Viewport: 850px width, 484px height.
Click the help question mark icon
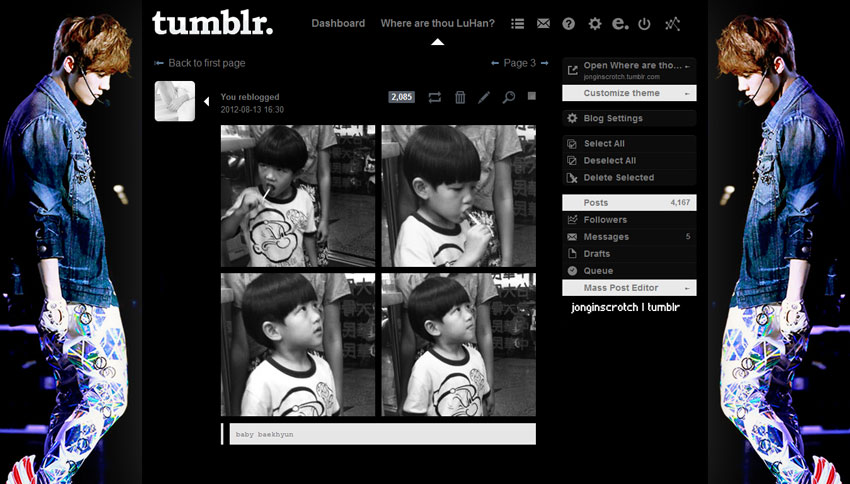(x=568, y=23)
